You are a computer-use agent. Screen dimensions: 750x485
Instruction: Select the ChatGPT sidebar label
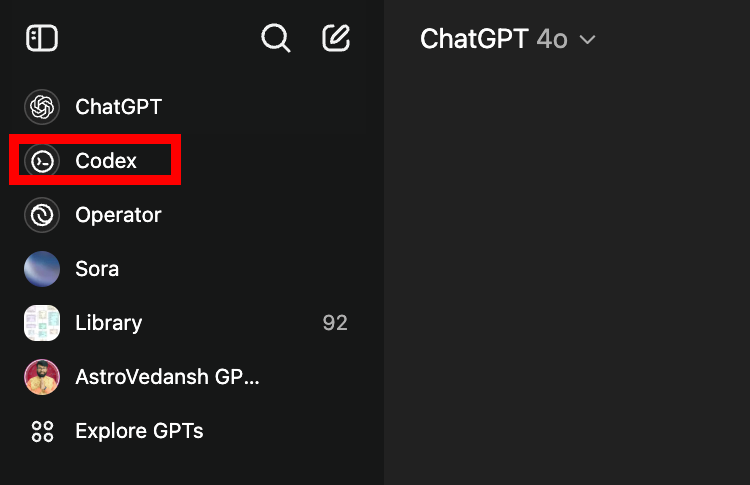pos(118,107)
